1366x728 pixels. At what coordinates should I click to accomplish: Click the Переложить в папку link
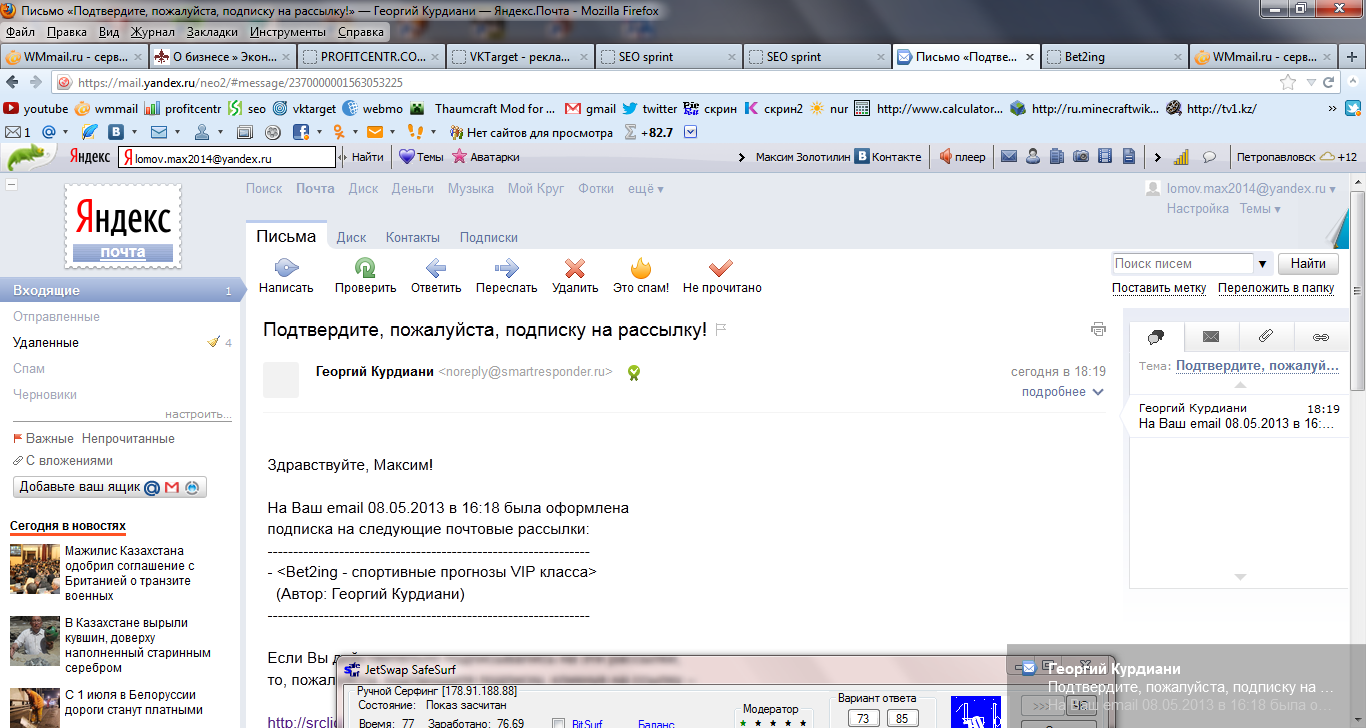tap(1276, 288)
